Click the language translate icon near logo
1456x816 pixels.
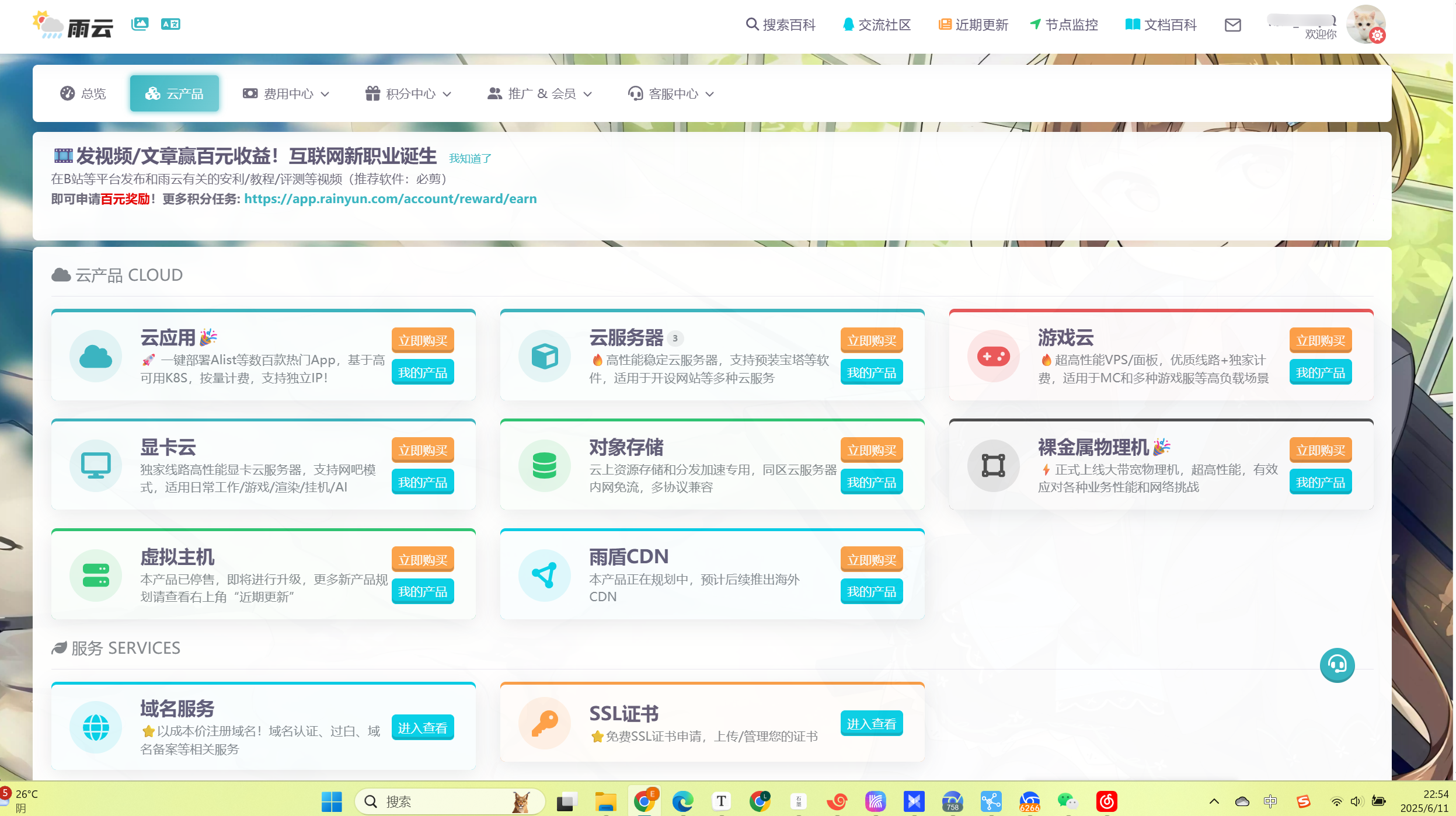[x=170, y=24]
